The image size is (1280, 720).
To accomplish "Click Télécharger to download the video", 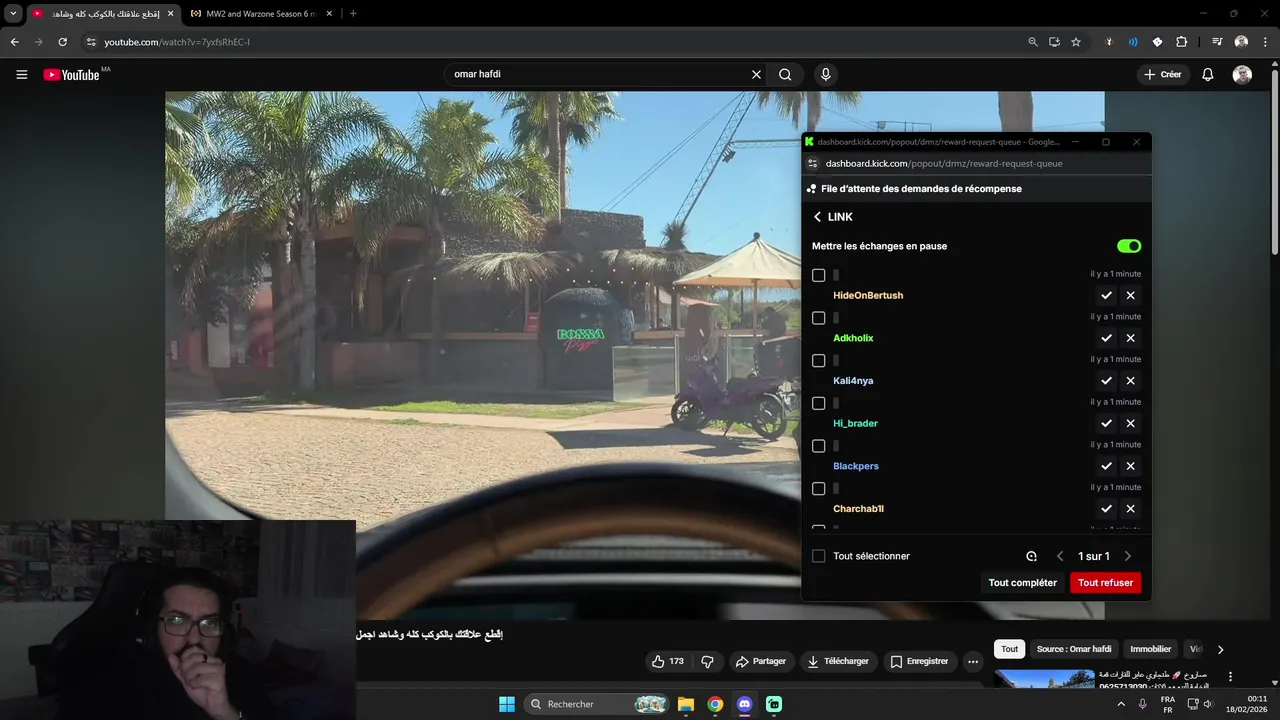I will pos(838,661).
